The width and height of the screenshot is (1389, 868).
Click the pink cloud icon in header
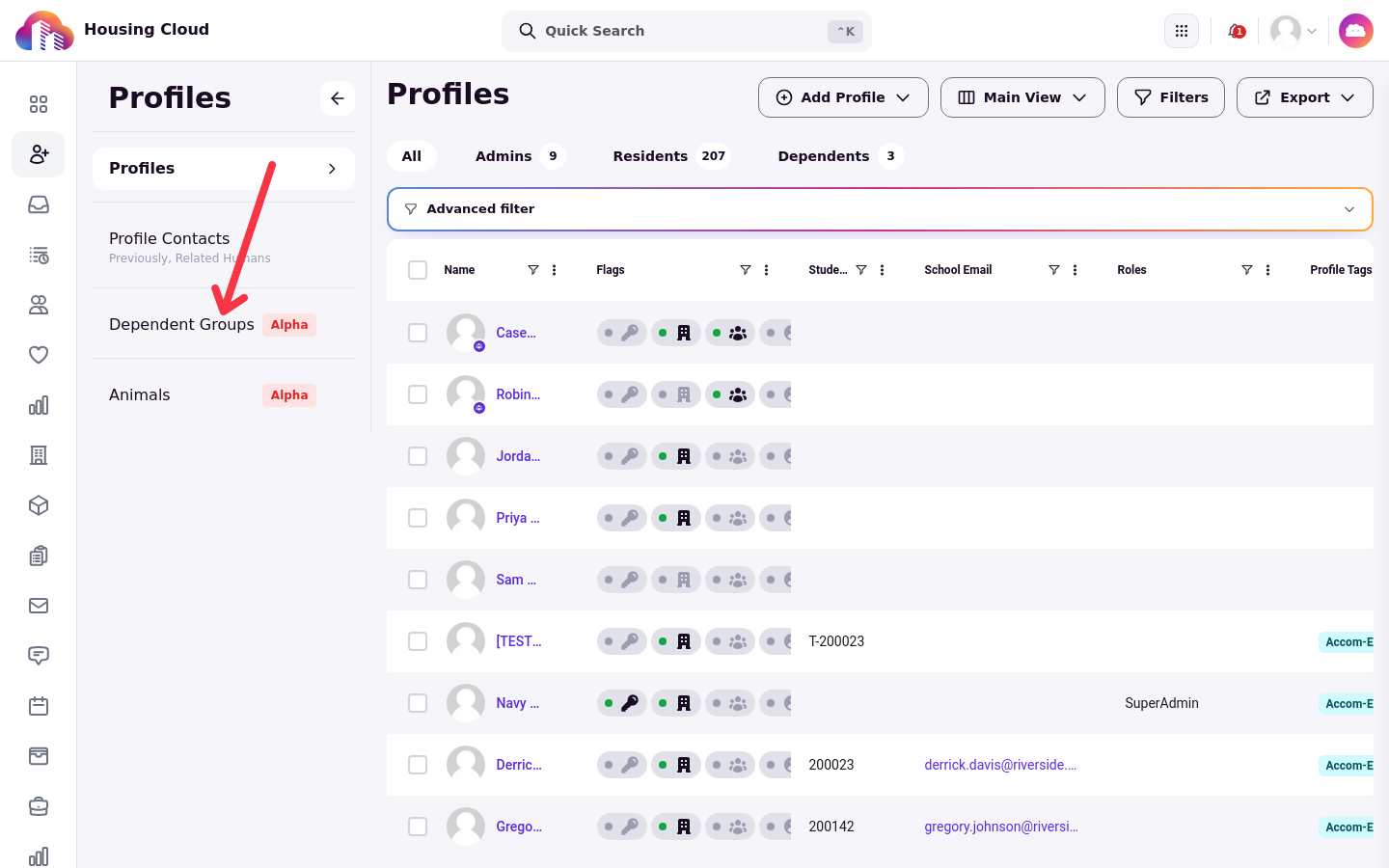[x=1356, y=31]
